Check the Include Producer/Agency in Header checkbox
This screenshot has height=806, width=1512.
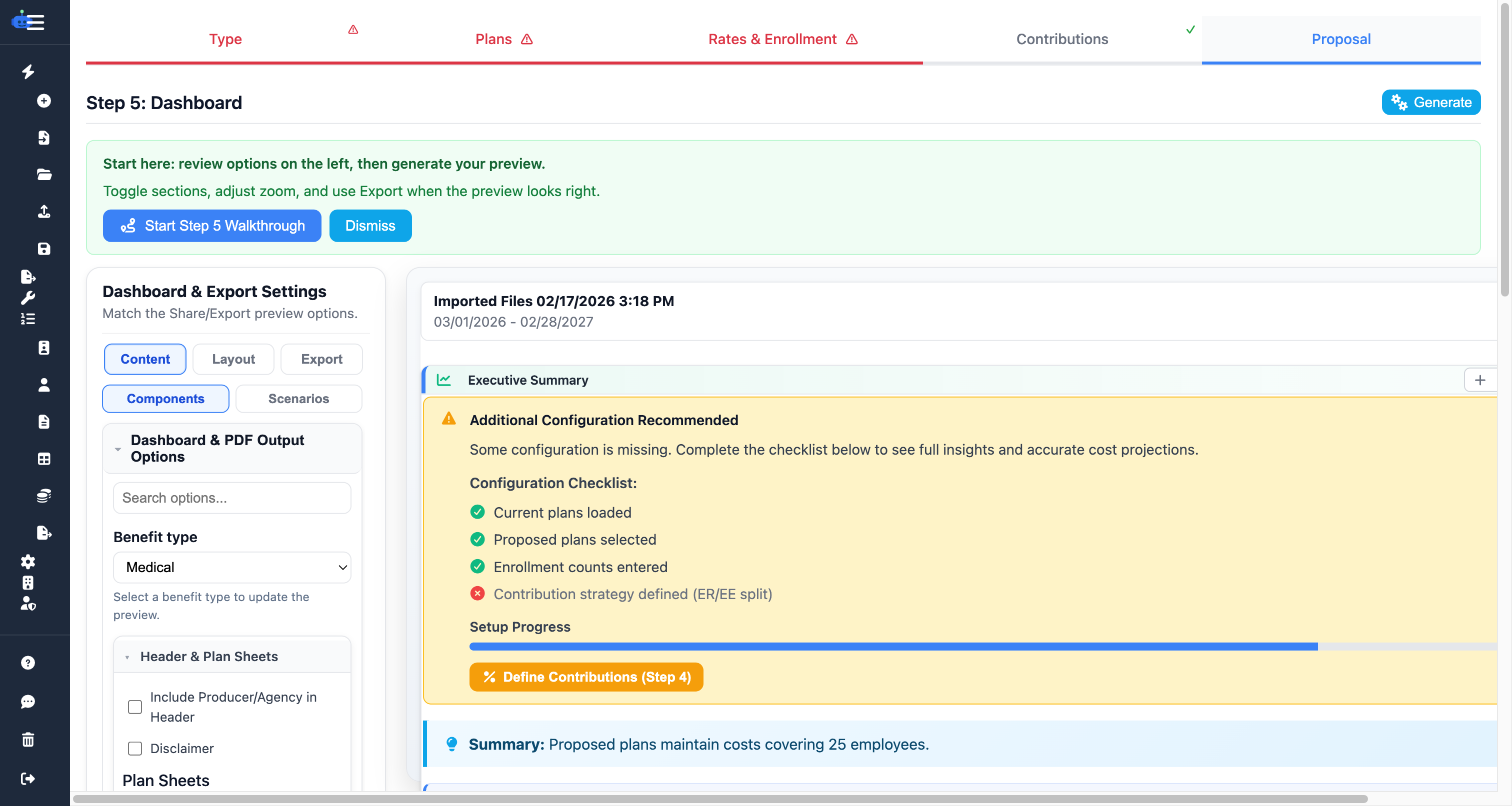tap(135, 707)
